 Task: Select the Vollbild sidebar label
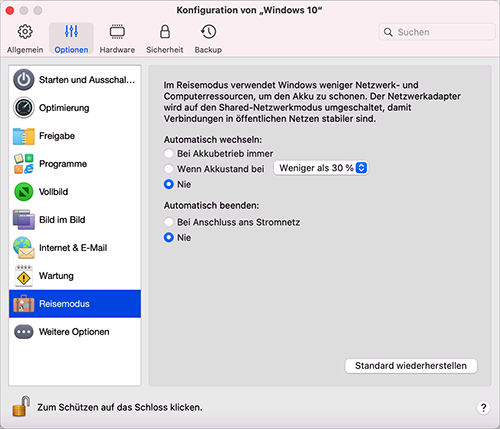53,192
